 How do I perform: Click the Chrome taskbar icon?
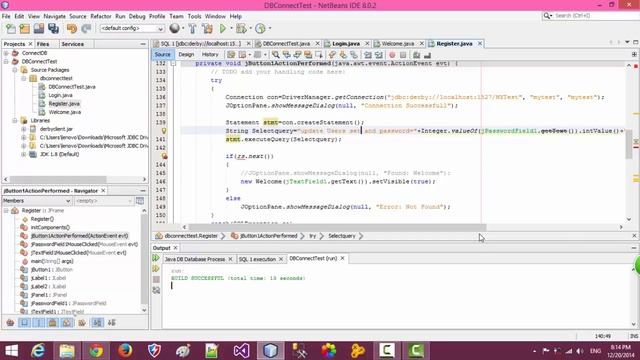click(x=96, y=351)
